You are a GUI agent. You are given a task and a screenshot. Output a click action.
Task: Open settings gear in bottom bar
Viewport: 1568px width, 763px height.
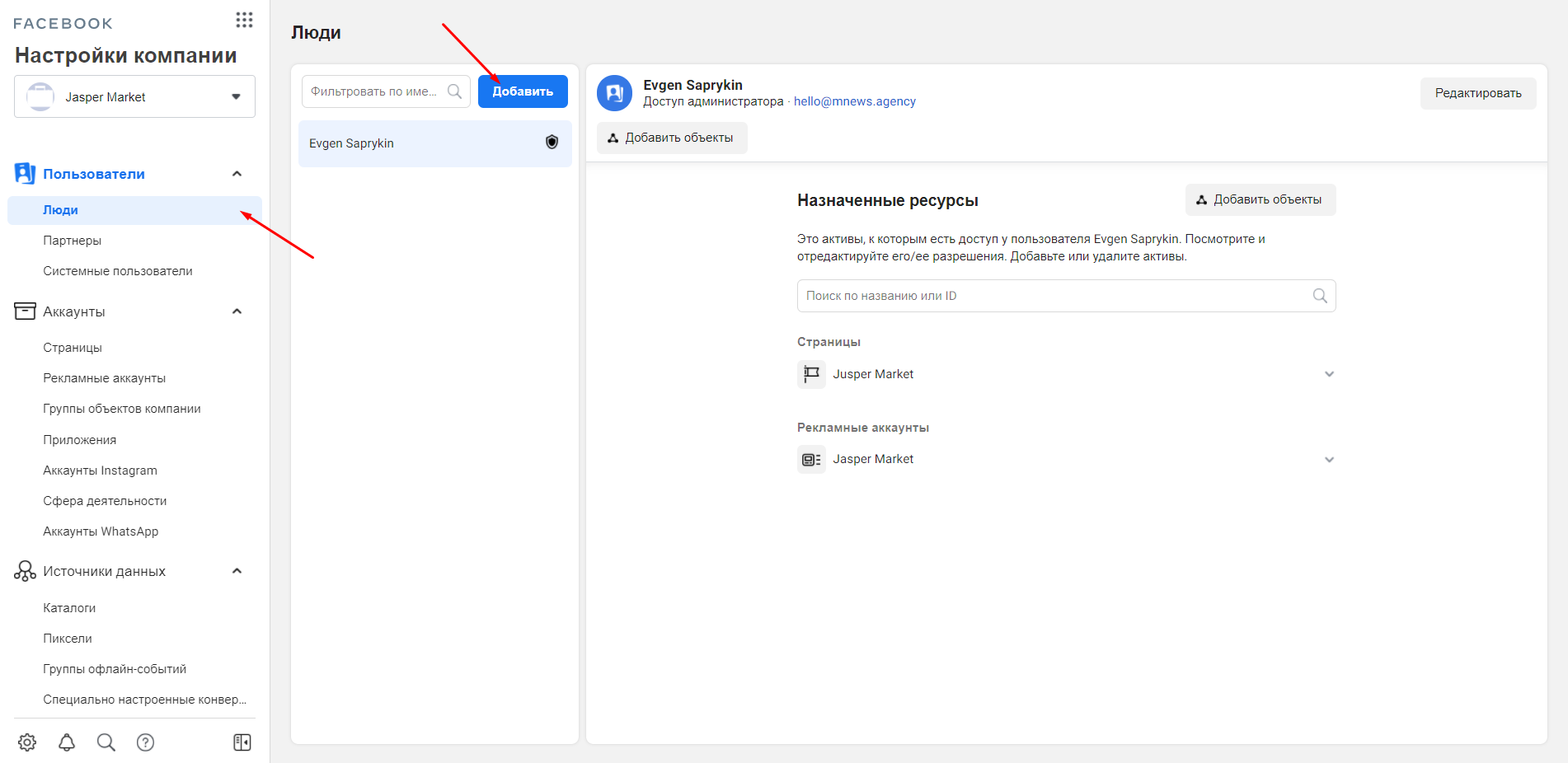click(x=27, y=742)
